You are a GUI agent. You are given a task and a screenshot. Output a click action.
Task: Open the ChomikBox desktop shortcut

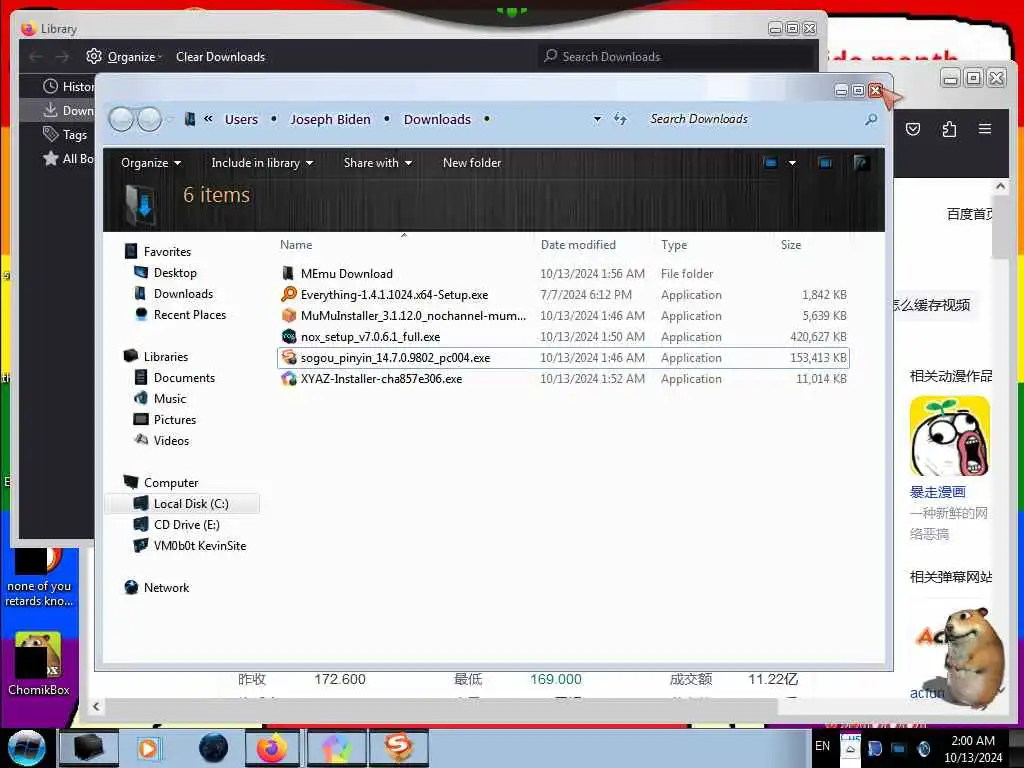coord(39,664)
